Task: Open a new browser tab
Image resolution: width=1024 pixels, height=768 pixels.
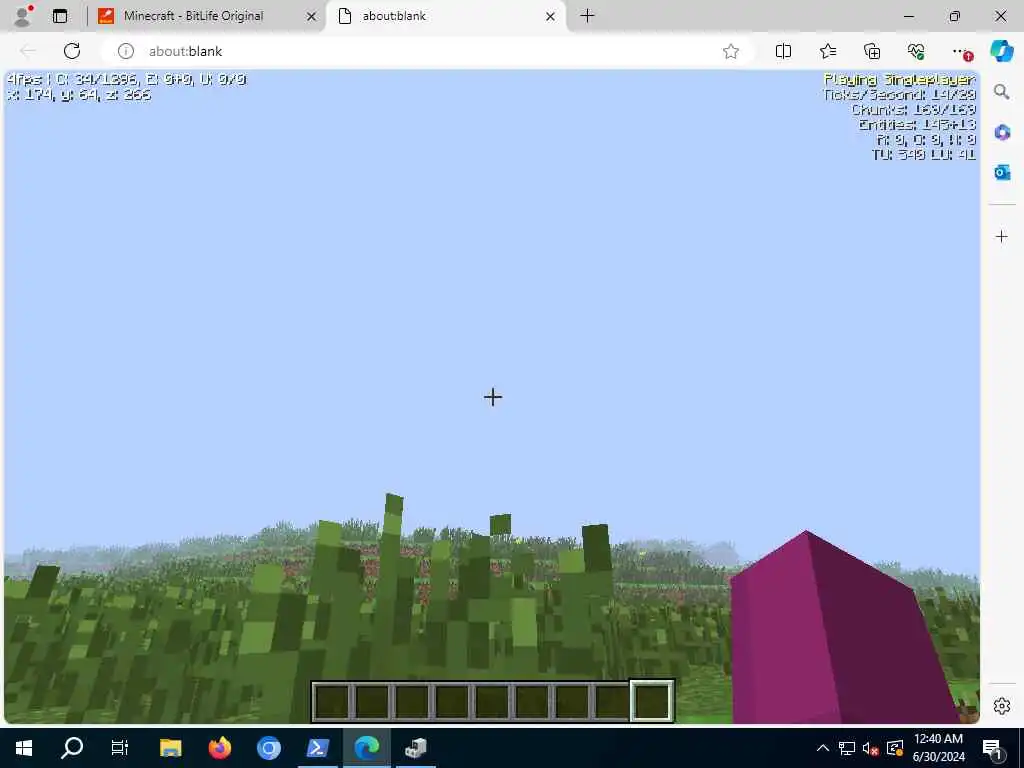Action: pos(587,16)
